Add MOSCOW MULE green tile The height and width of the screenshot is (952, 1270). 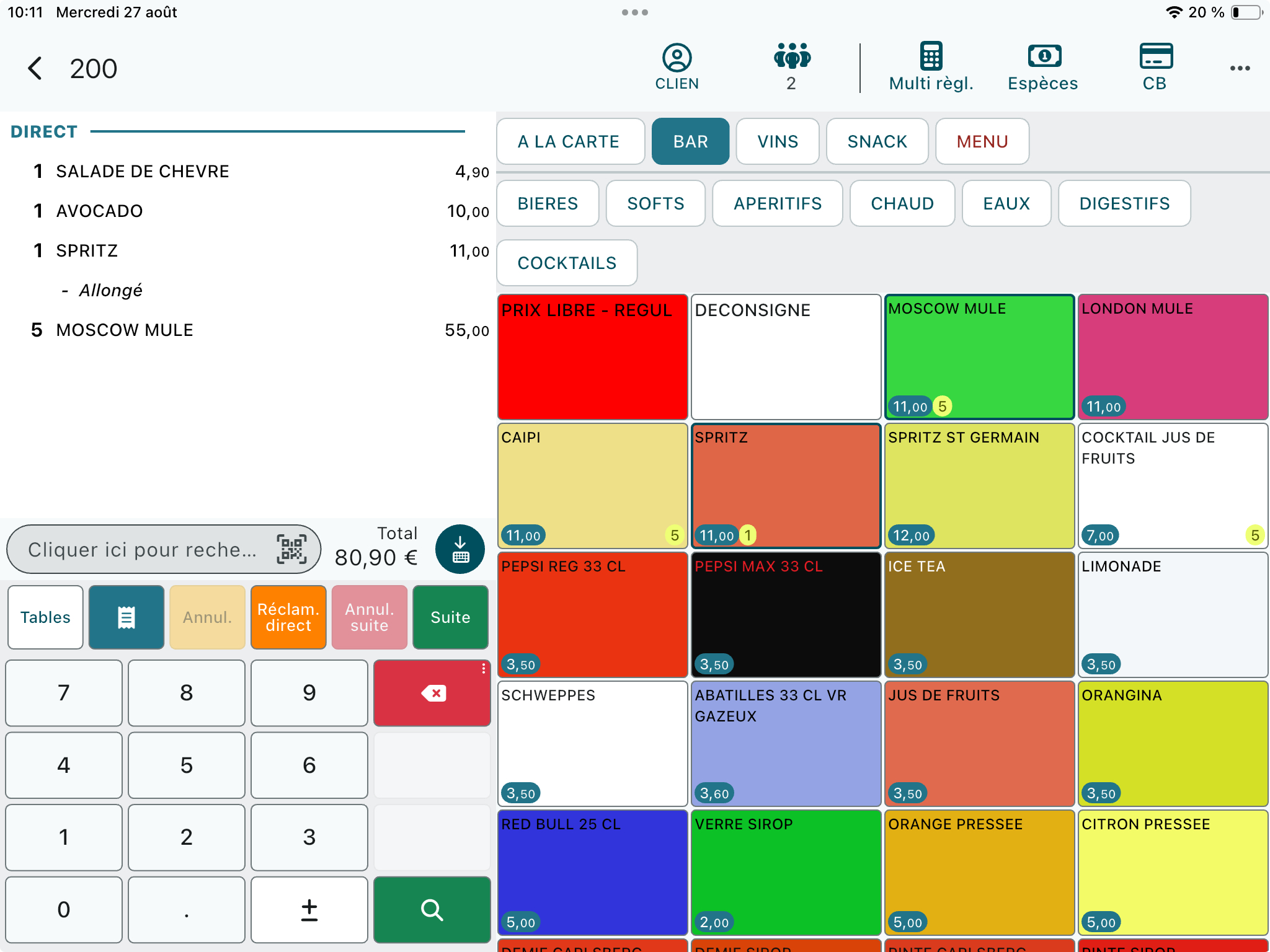[980, 357]
